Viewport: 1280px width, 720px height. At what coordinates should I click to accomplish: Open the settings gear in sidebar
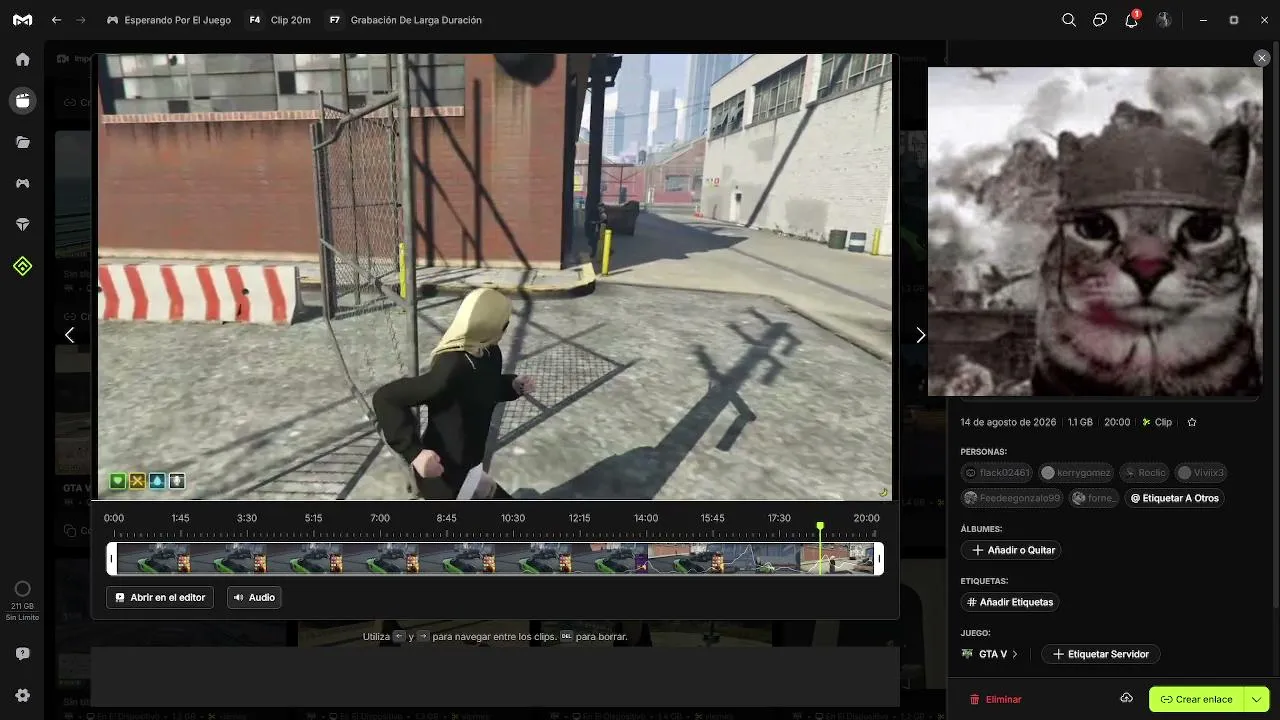pyautogui.click(x=22, y=695)
